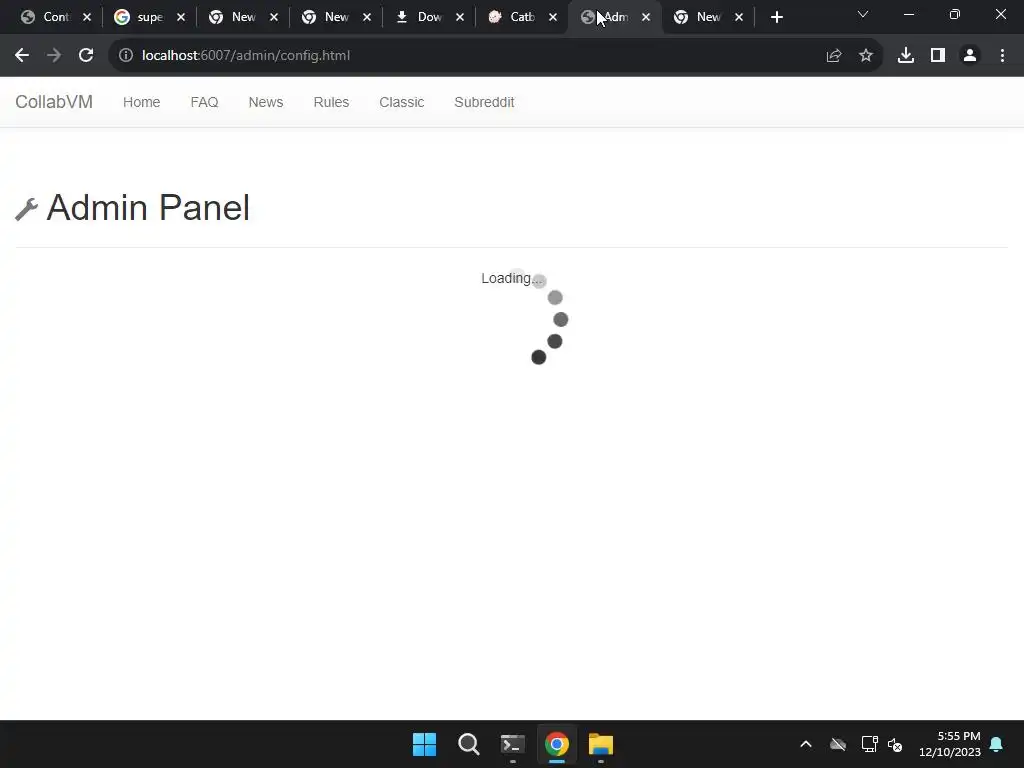Open network status tray icon
The width and height of the screenshot is (1024, 768).
869,744
